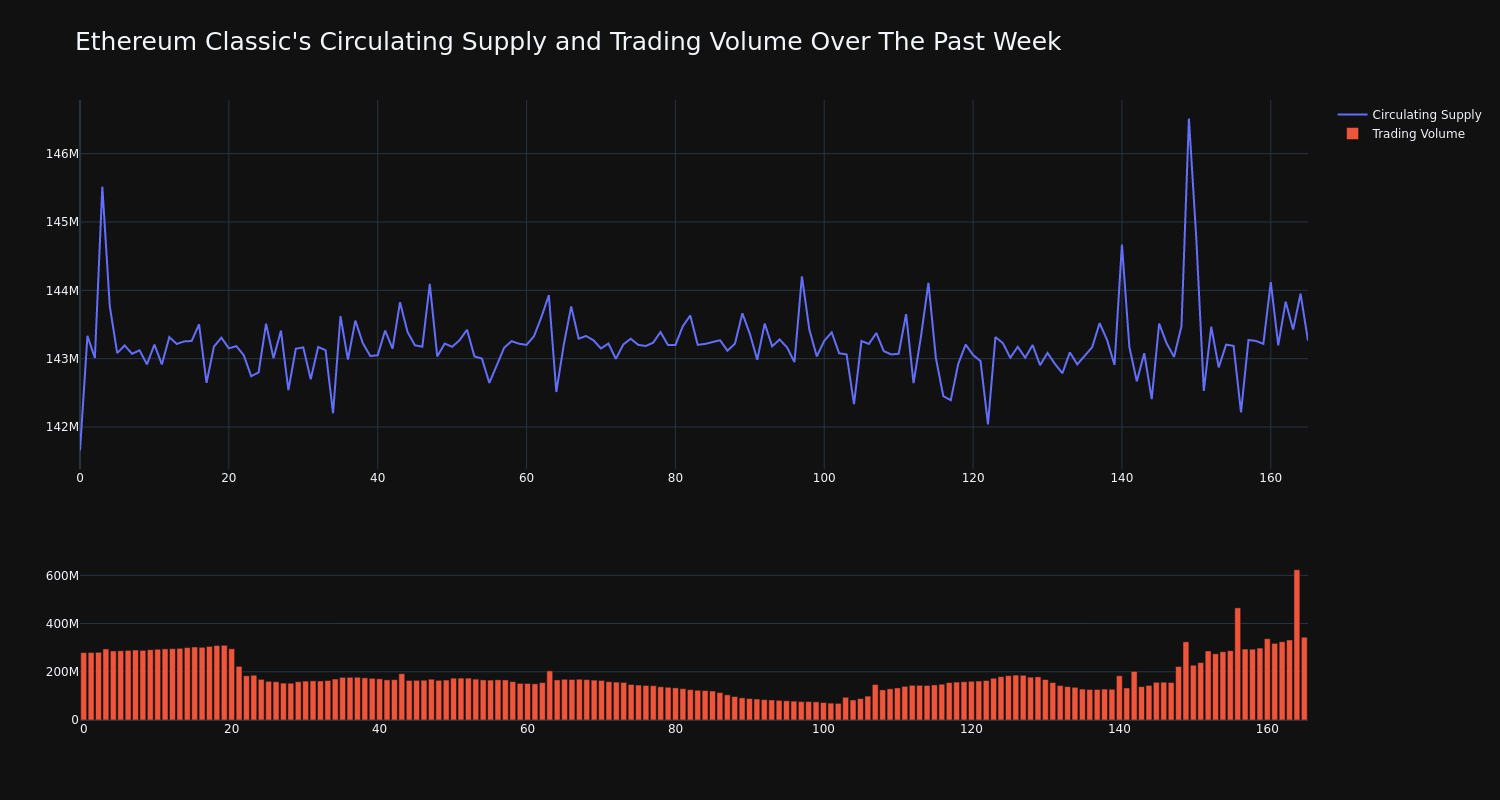
Task: Click the 146M y-axis label
Action: [62, 154]
